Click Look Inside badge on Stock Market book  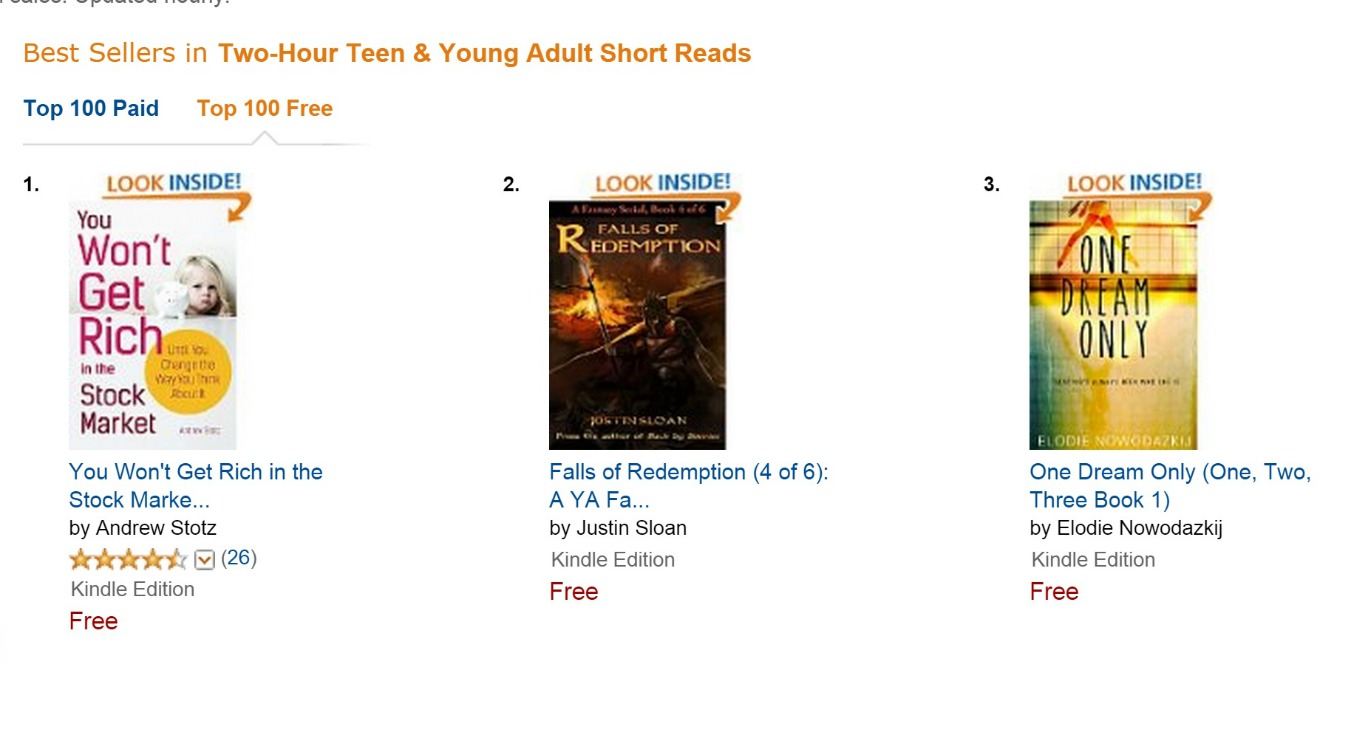(x=174, y=183)
